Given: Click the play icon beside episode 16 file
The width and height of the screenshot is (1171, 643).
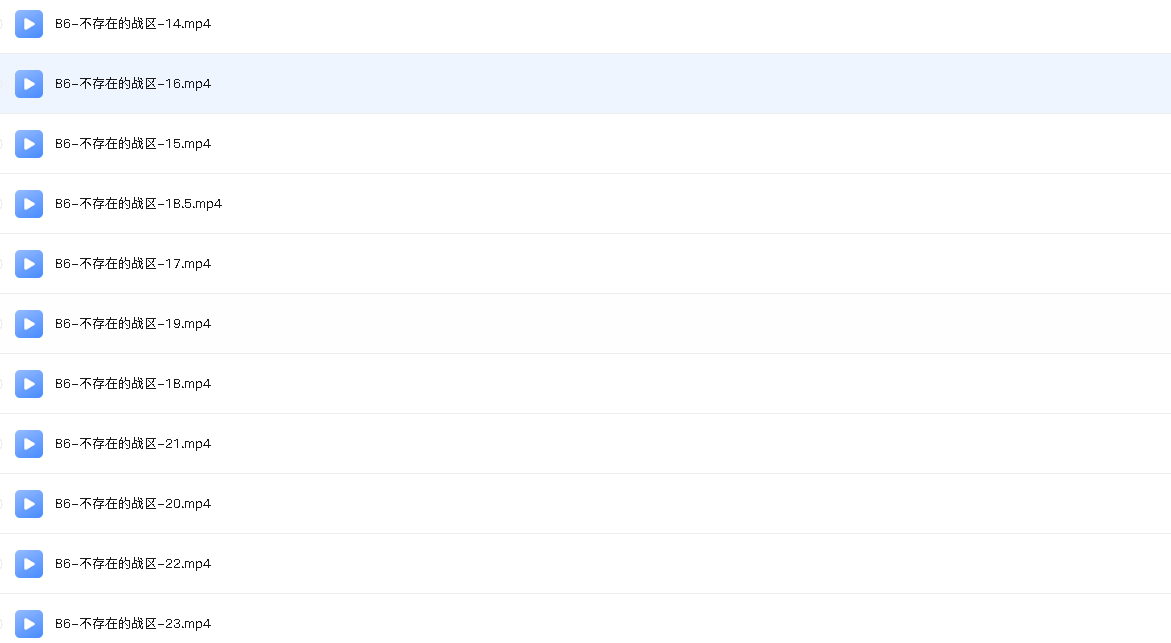Looking at the screenshot, I should click(29, 84).
